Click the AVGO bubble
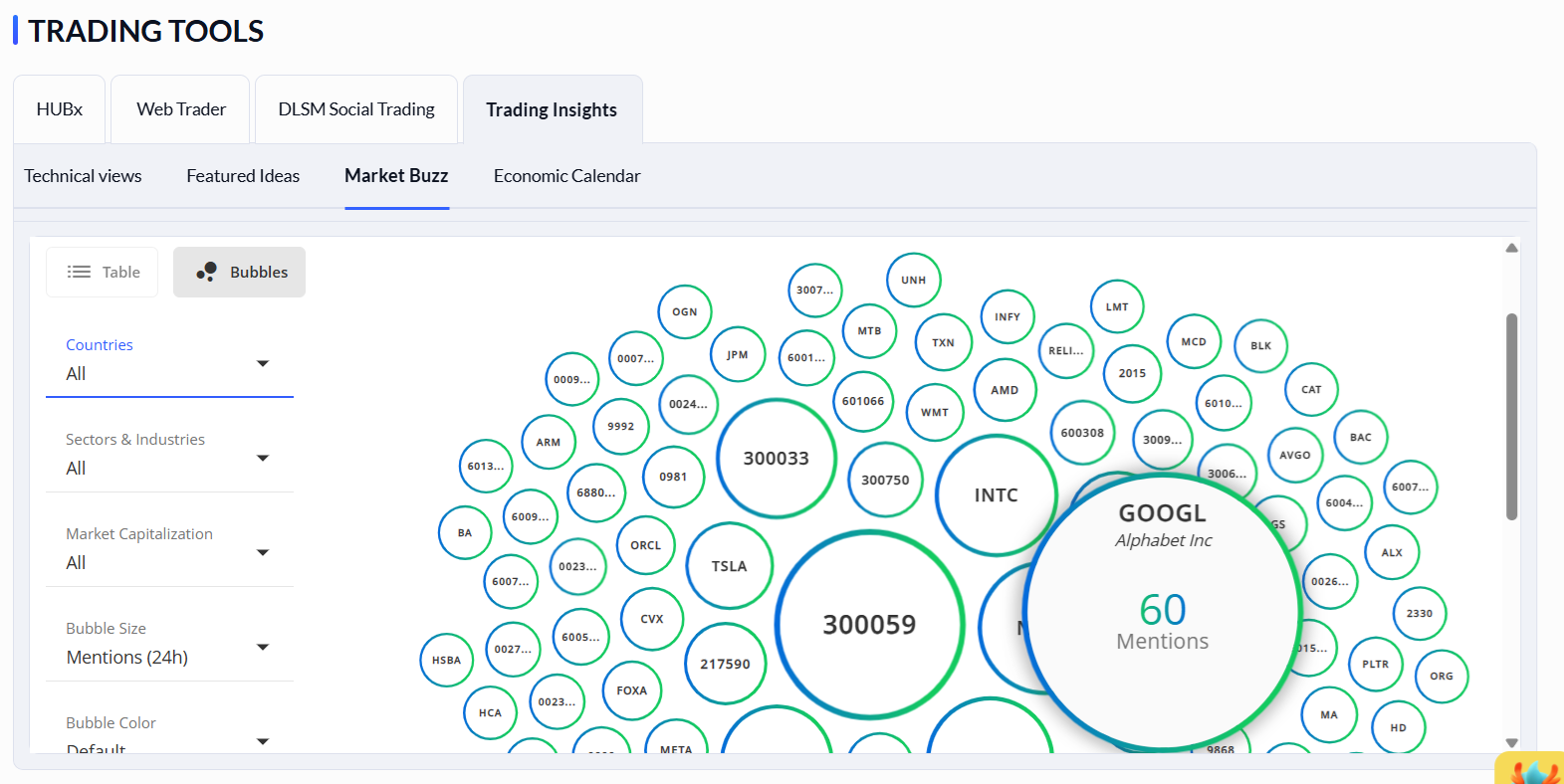The image size is (1564, 784). click(x=1295, y=455)
